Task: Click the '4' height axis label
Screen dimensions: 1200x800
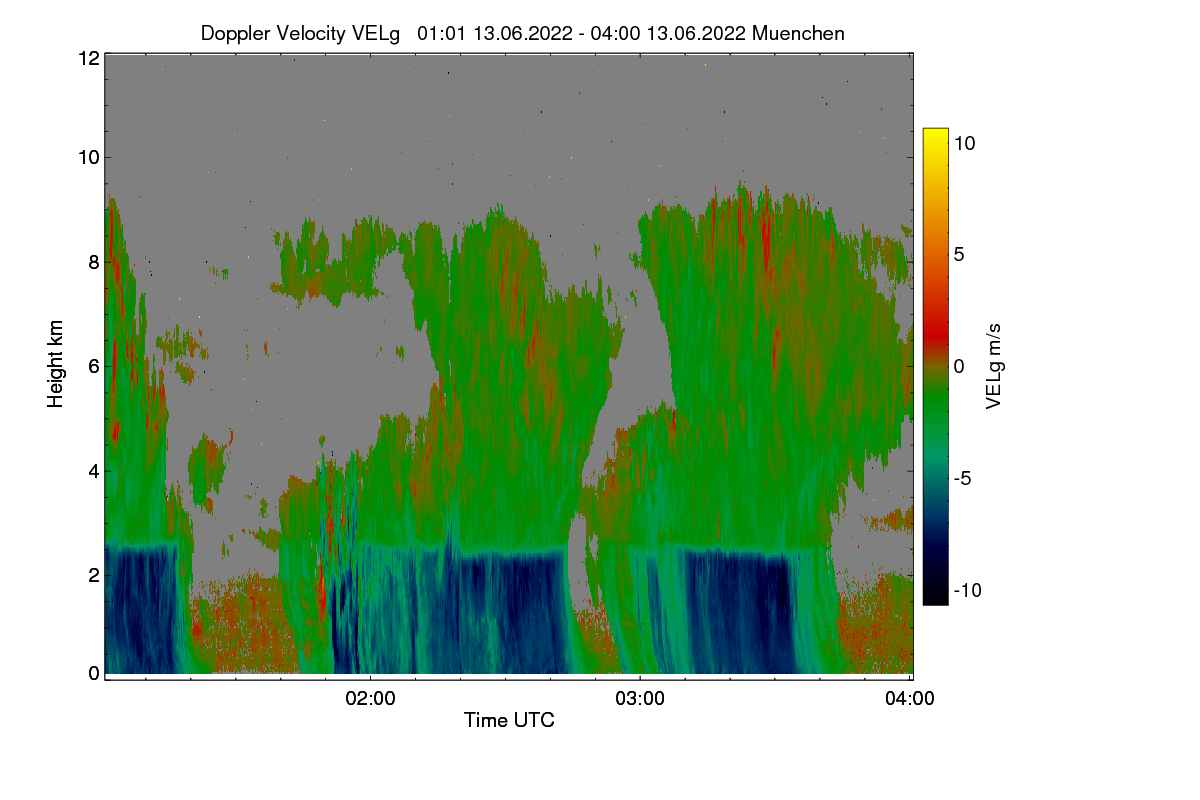Action: click(x=94, y=470)
